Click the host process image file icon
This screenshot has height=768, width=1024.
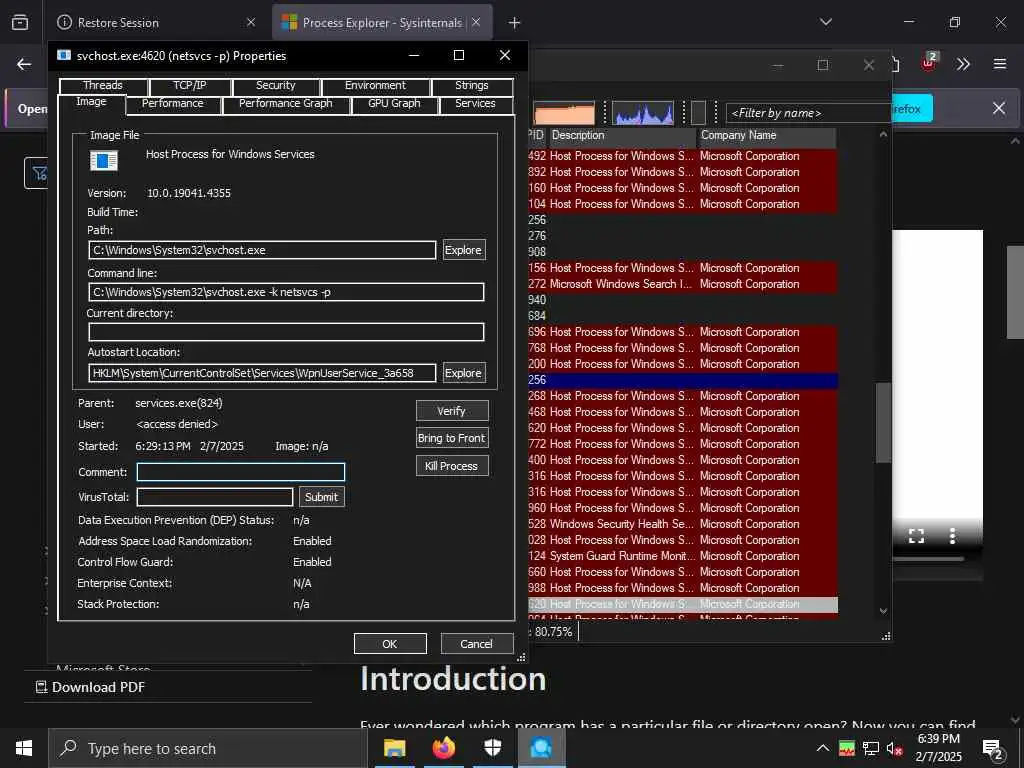[104, 161]
